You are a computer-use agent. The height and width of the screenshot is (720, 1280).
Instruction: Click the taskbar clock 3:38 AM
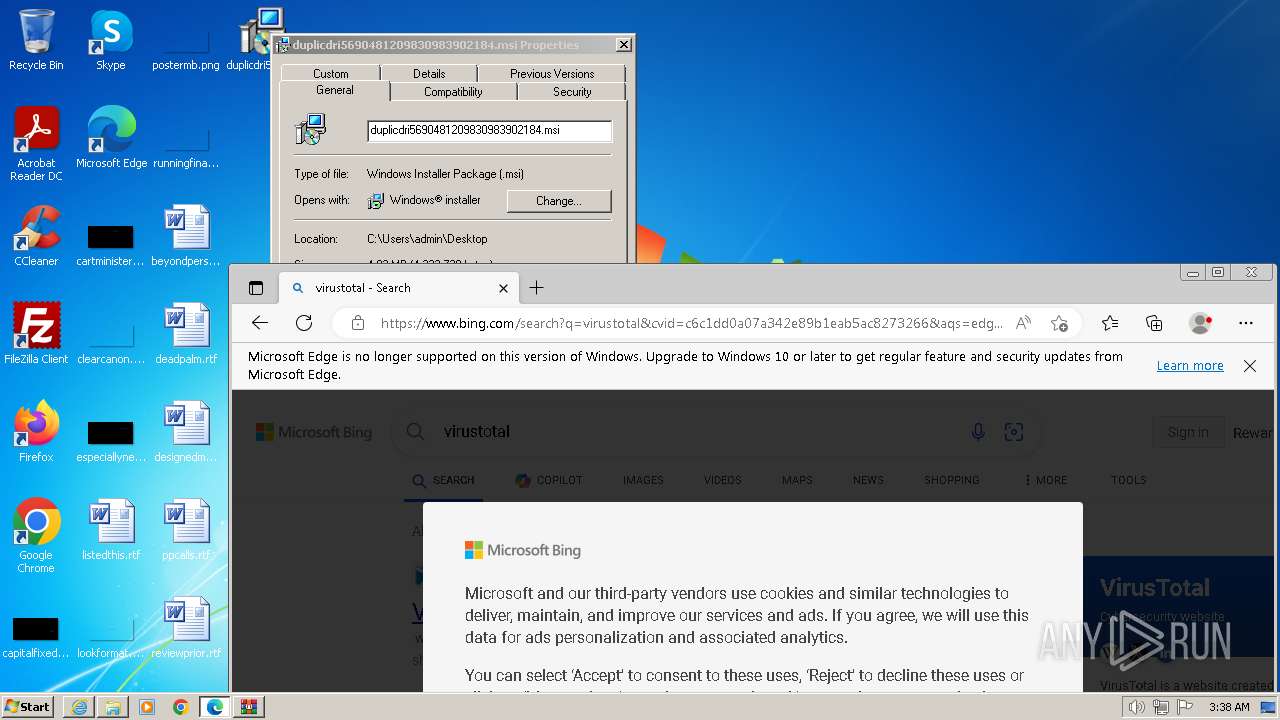click(1228, 707)
